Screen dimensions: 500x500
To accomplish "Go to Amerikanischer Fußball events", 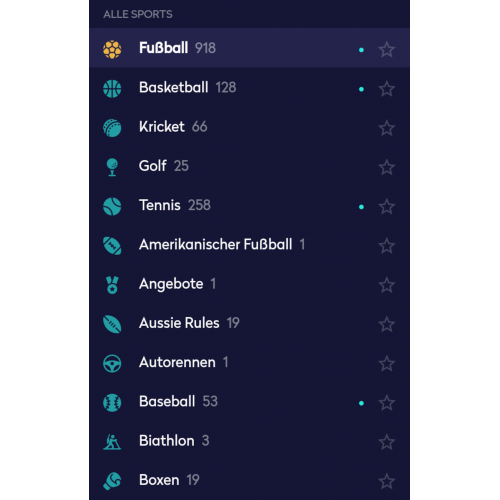I will pyautogui.click(x=249, y=246).
